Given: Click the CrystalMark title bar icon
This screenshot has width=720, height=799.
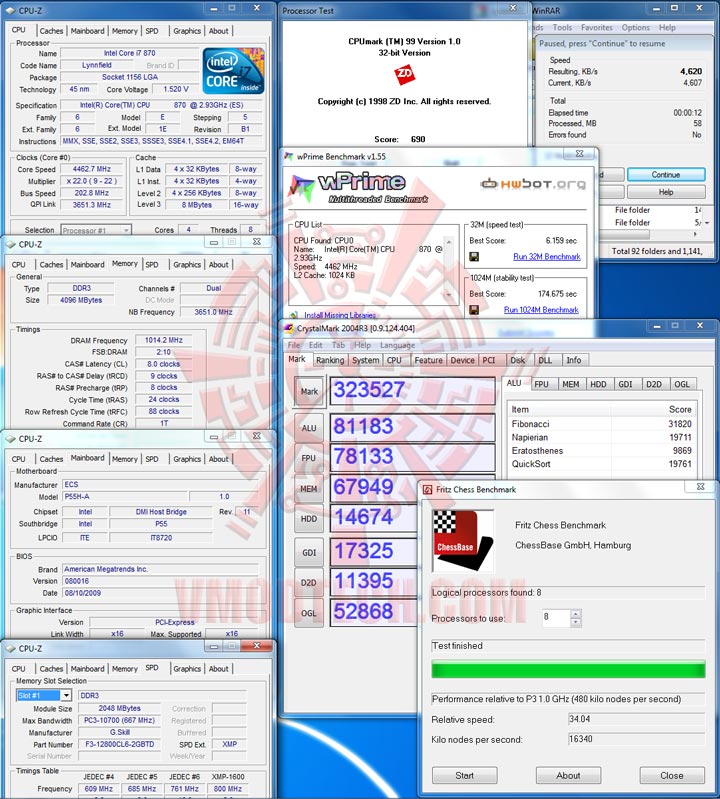Looking at the screenshot, I should click(x=289, y=329).
